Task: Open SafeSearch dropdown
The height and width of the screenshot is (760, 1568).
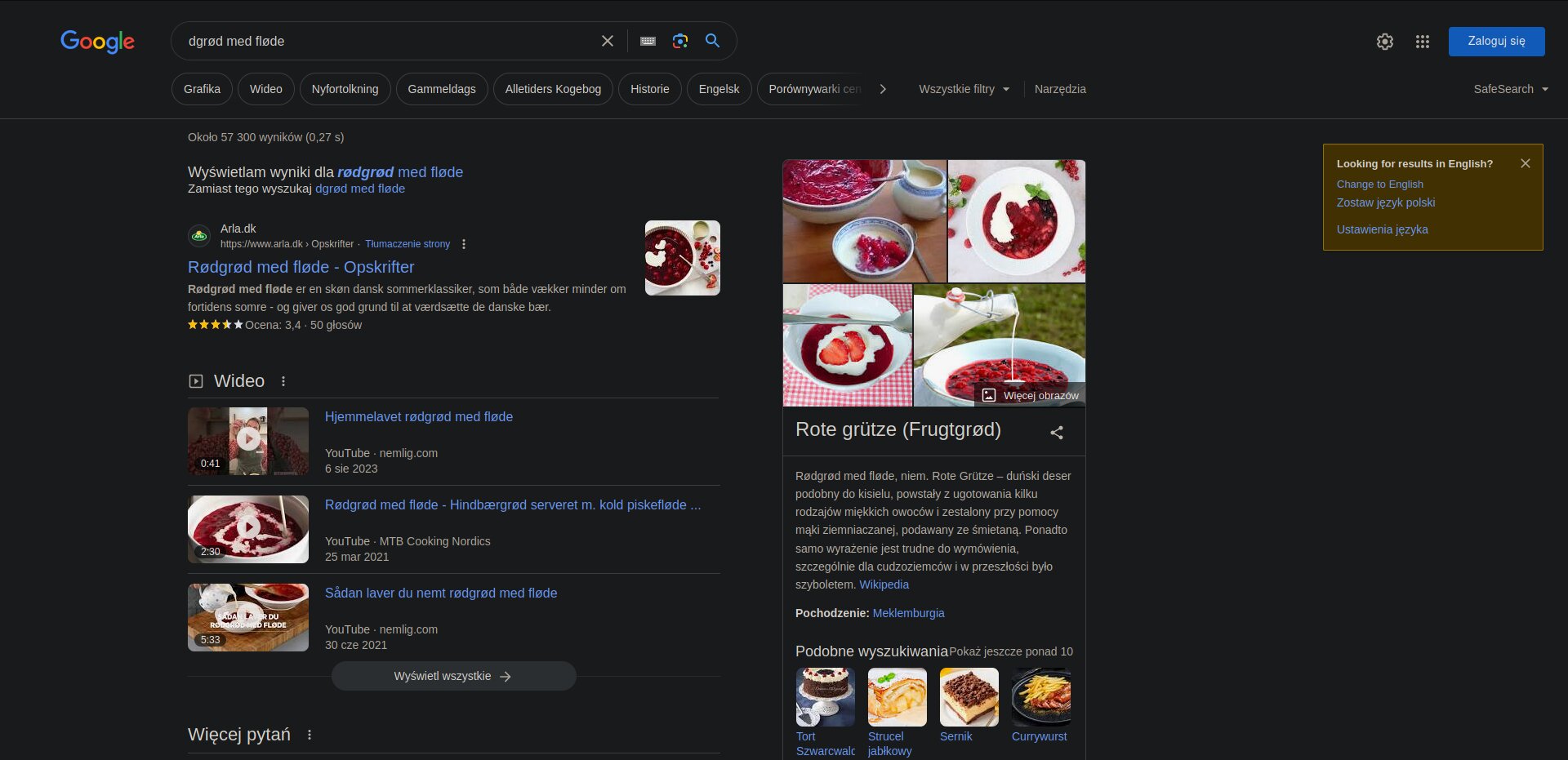Action: 1511,89
